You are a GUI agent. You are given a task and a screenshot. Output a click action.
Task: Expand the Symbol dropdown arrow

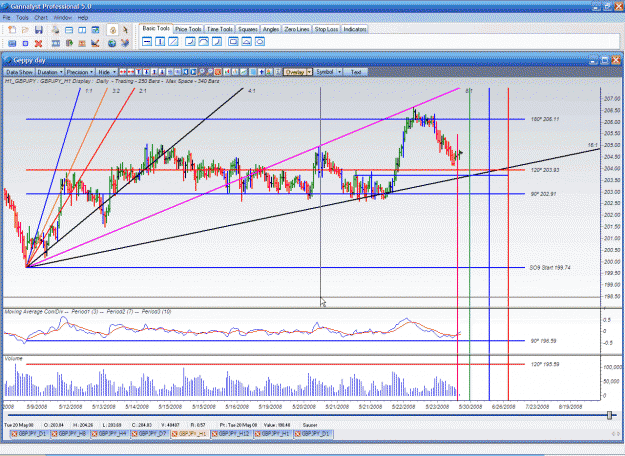point(339,72)
